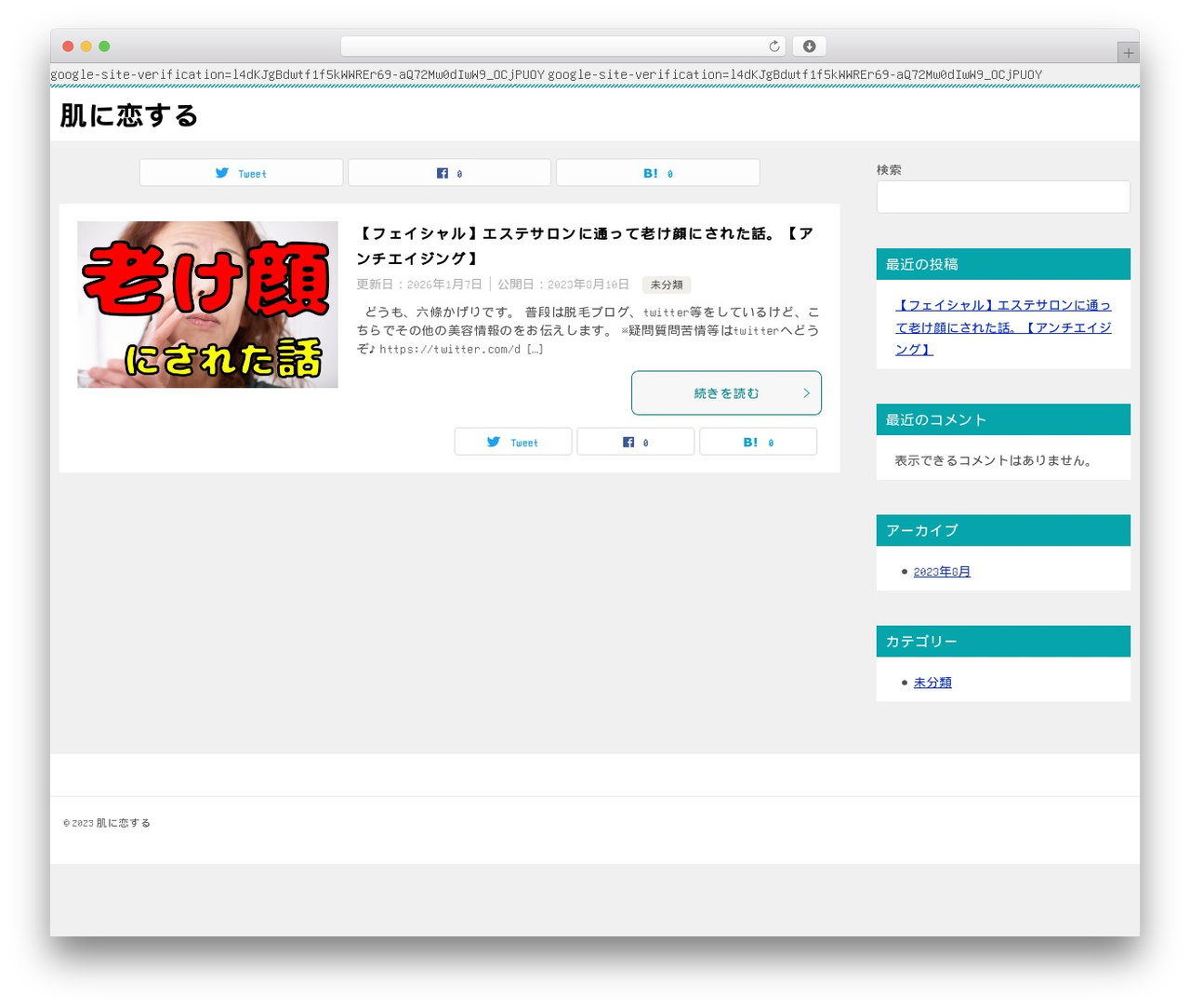Click the yellow minimize window button

(86, 46)
